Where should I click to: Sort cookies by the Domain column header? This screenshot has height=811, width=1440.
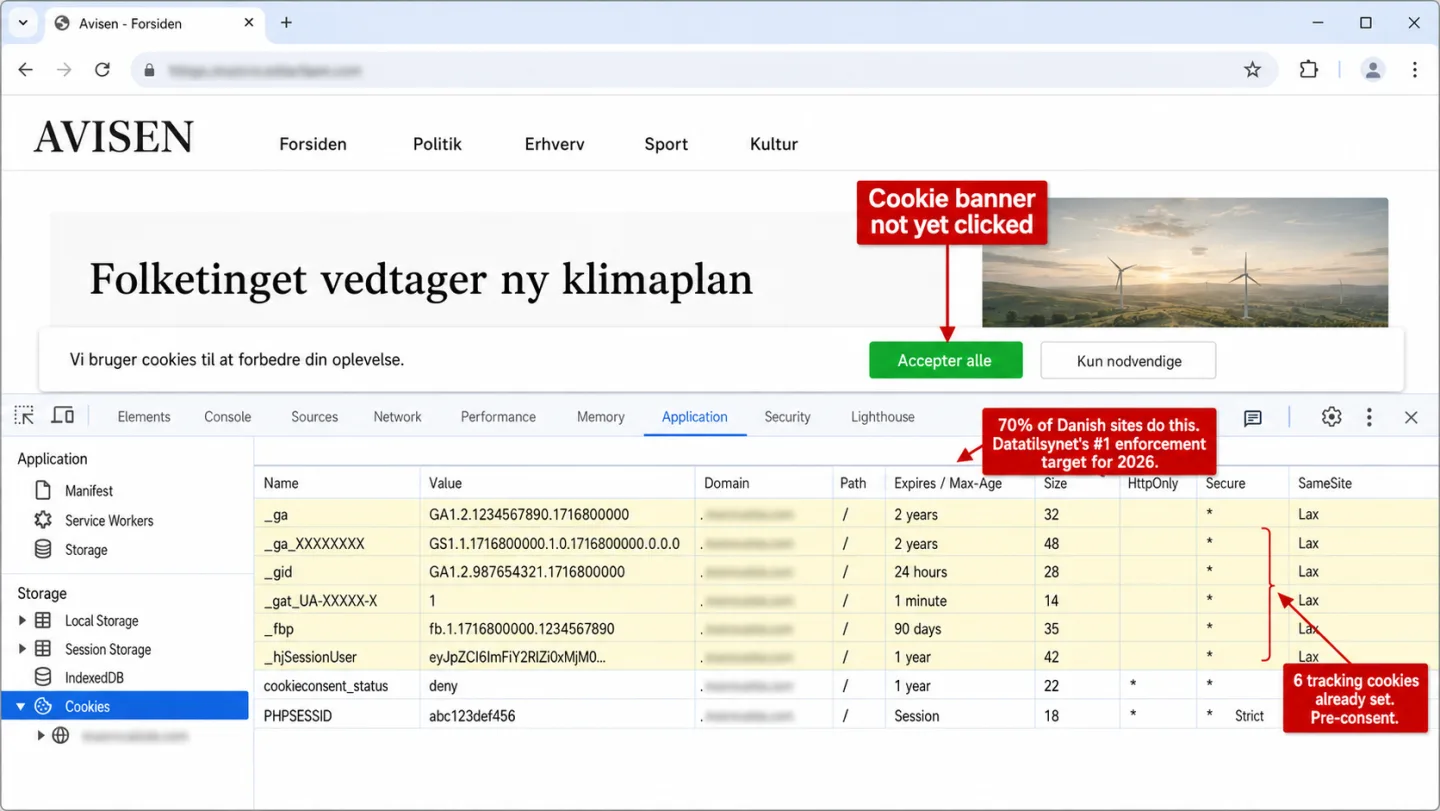[764, 483]
